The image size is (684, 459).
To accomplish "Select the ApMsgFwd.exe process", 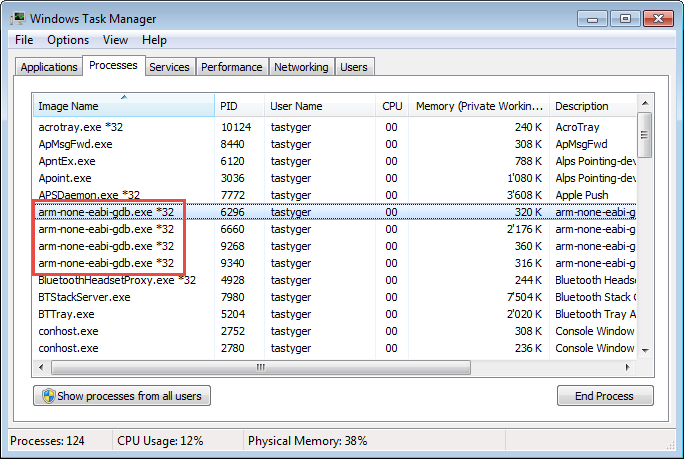I will [334, 144].
